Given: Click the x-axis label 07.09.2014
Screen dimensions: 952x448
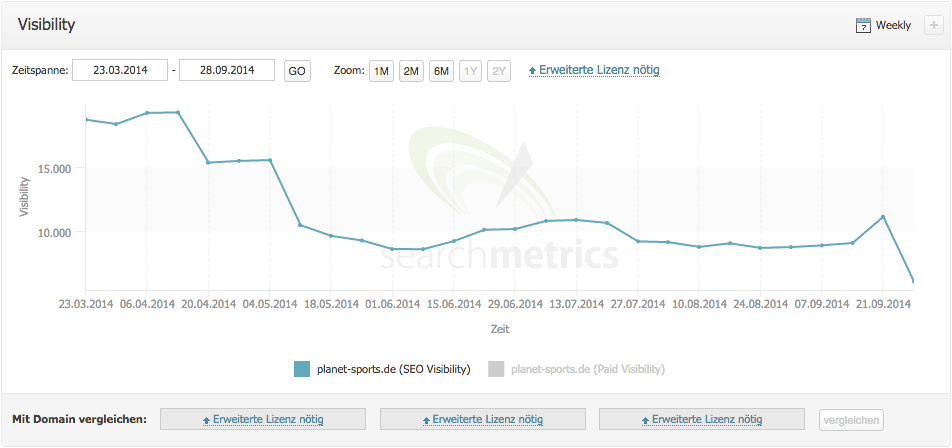Looking at the screenshot, I should 821,304.
